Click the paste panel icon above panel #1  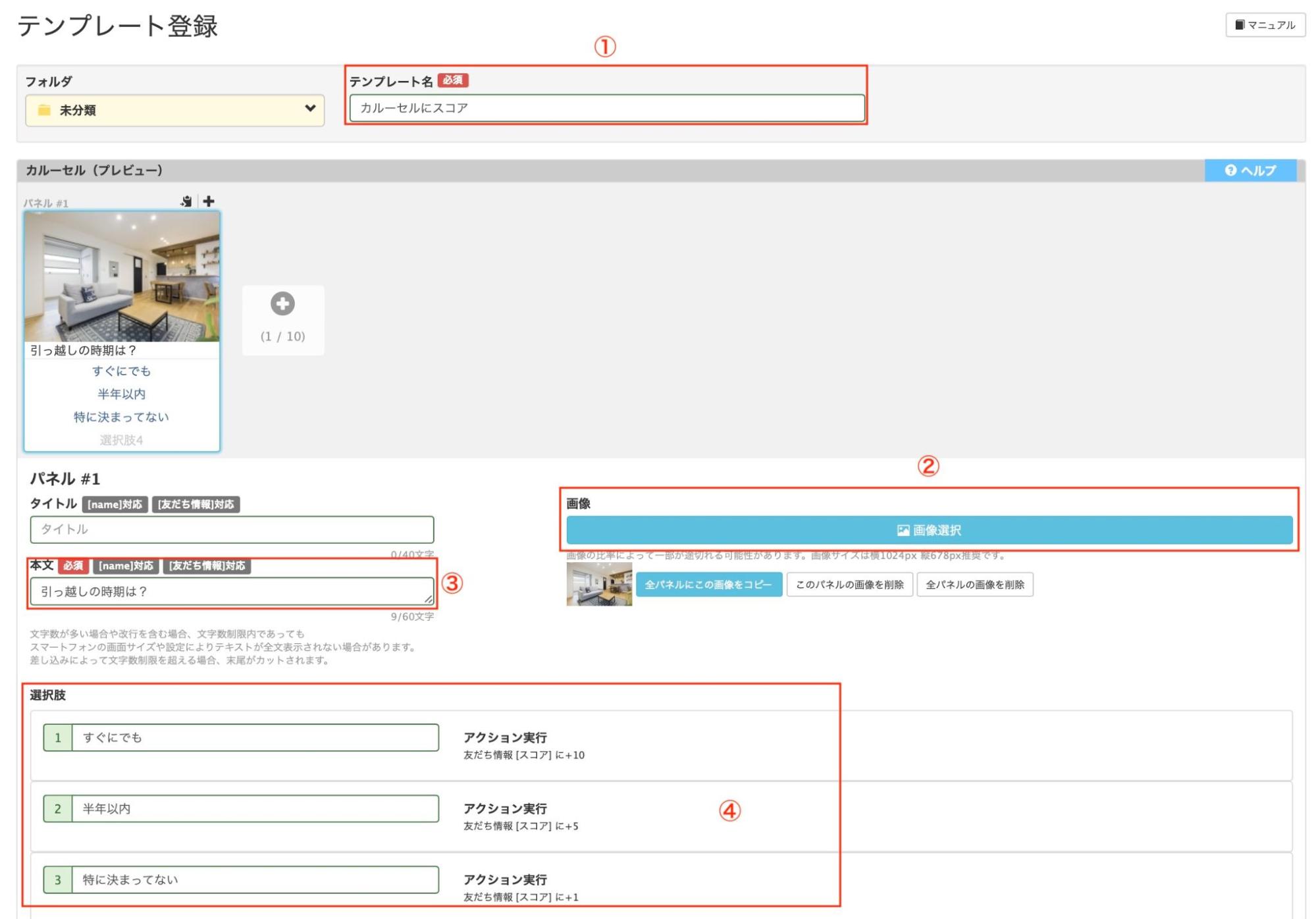(186, 201)
